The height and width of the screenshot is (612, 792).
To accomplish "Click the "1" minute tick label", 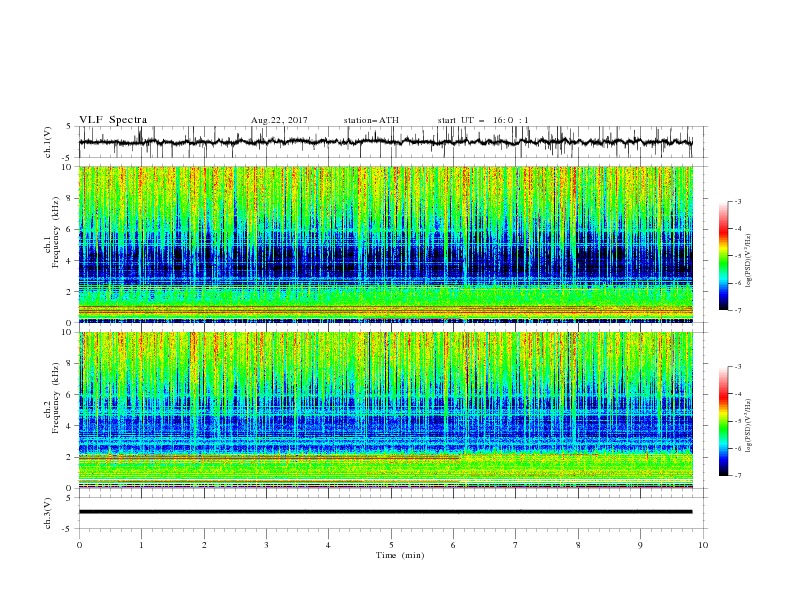I will (141, 545).
